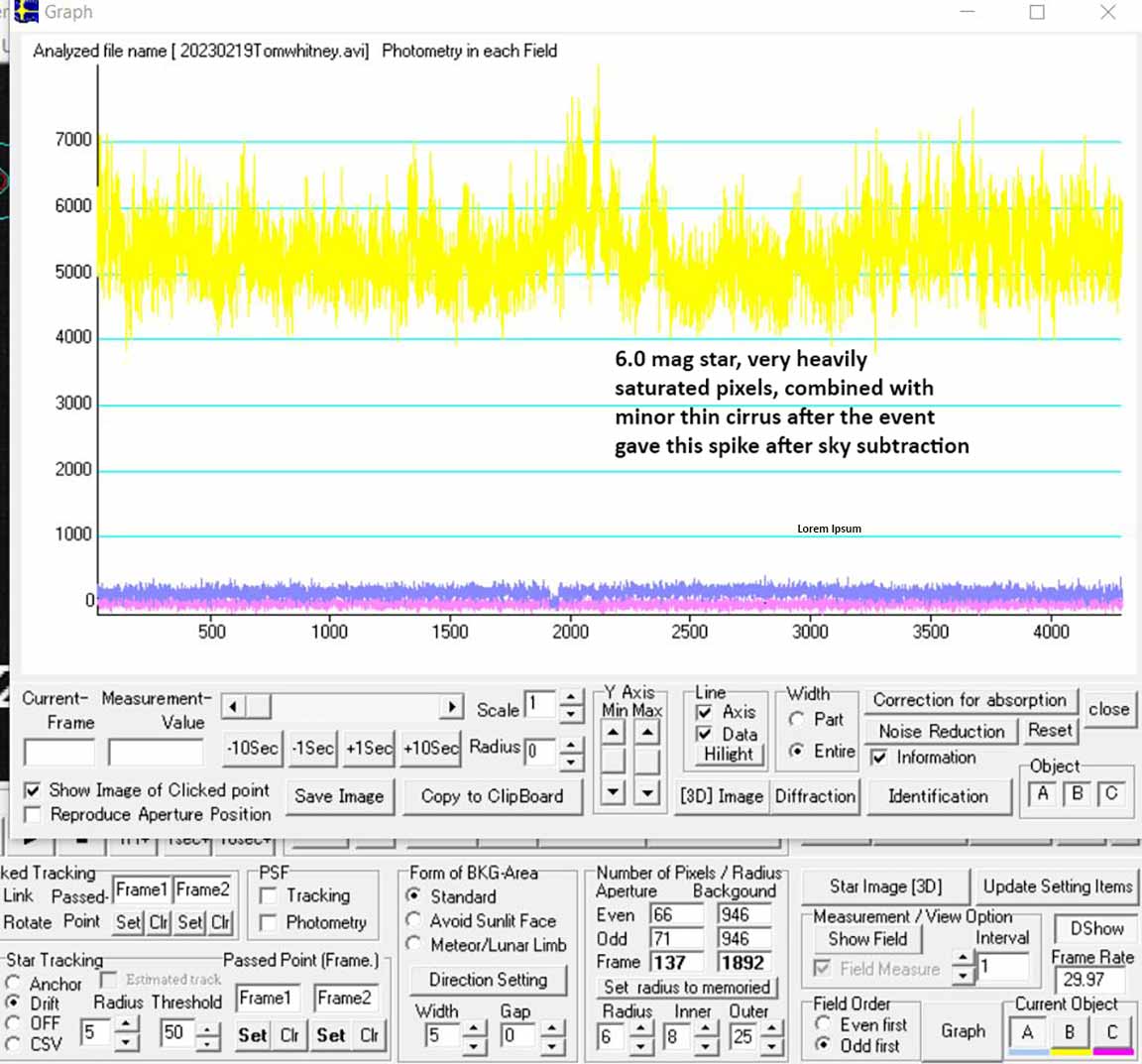Select Meteor/Lunar Limb option

pos(413,944)
